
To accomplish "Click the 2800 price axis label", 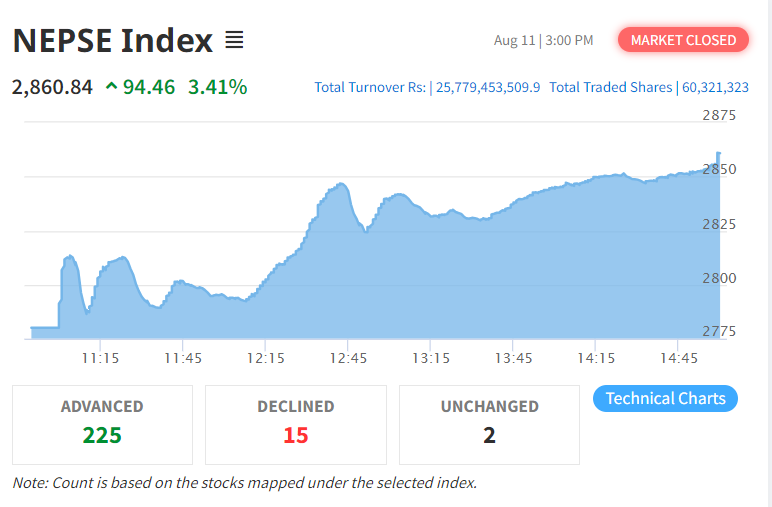I will pyautogui.click(x=719, y=277).
